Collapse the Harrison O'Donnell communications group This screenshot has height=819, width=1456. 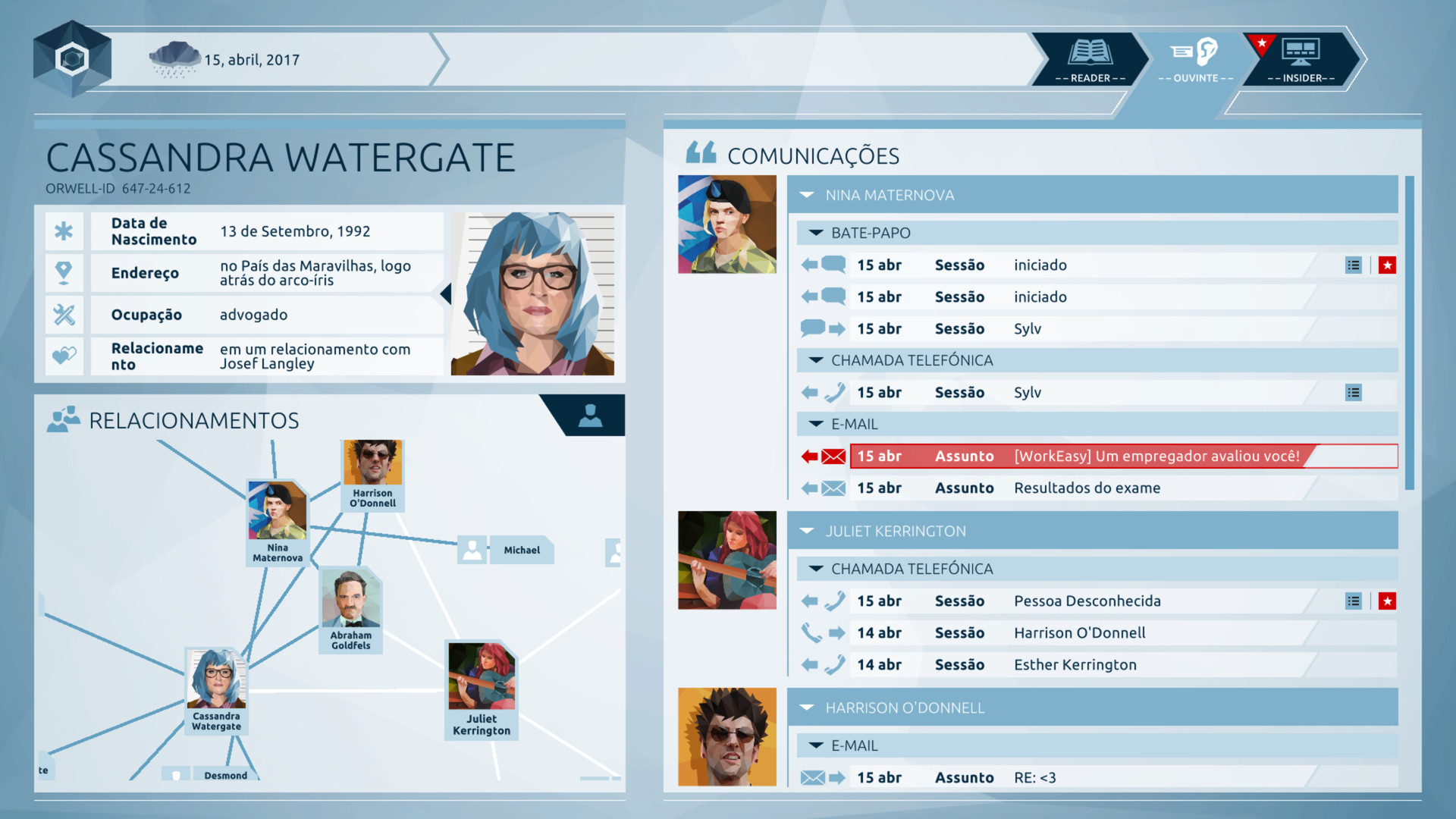click(x=807, y=708)
